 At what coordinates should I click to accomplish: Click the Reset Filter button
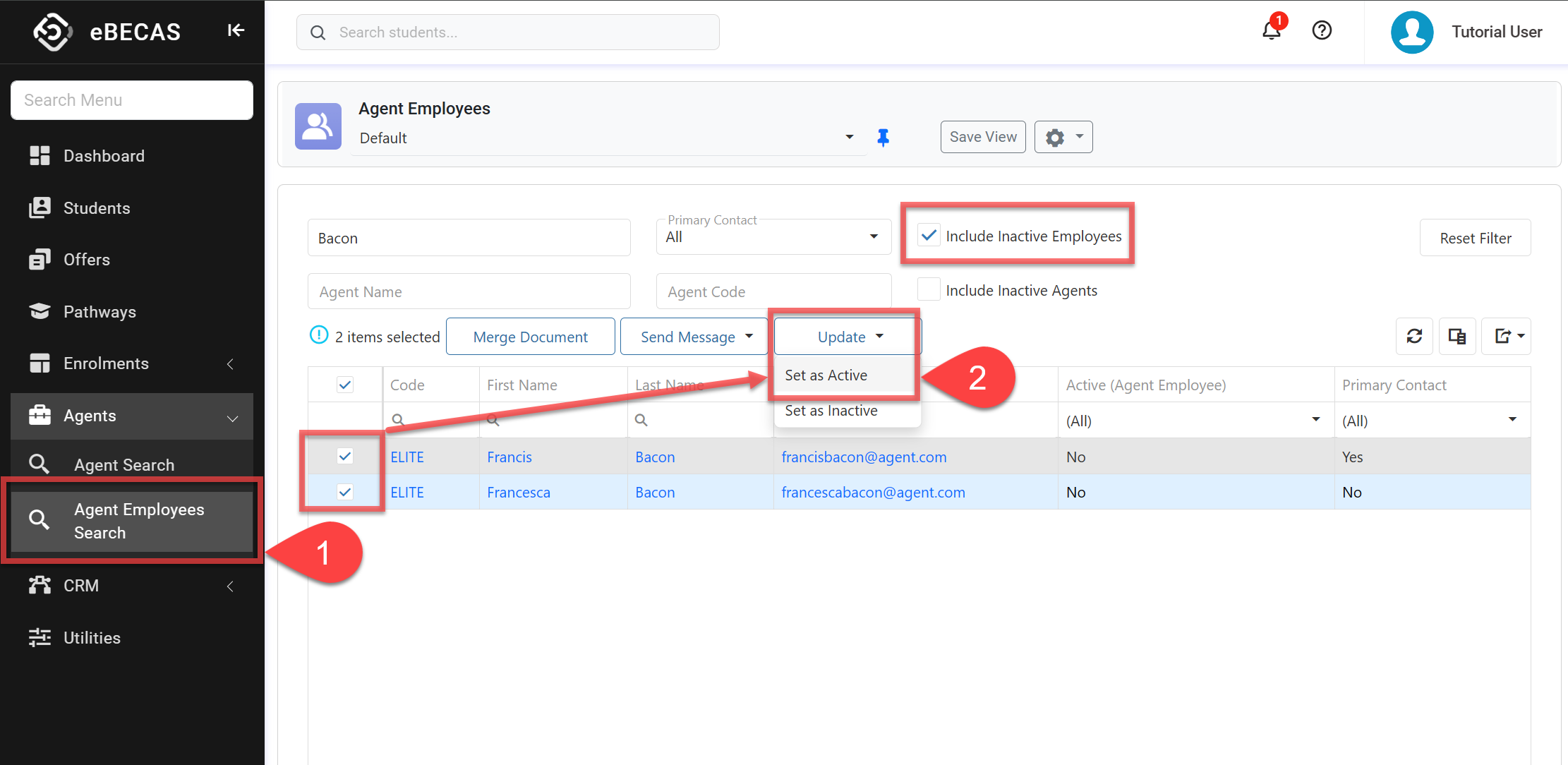click(x=1475, y=238)
